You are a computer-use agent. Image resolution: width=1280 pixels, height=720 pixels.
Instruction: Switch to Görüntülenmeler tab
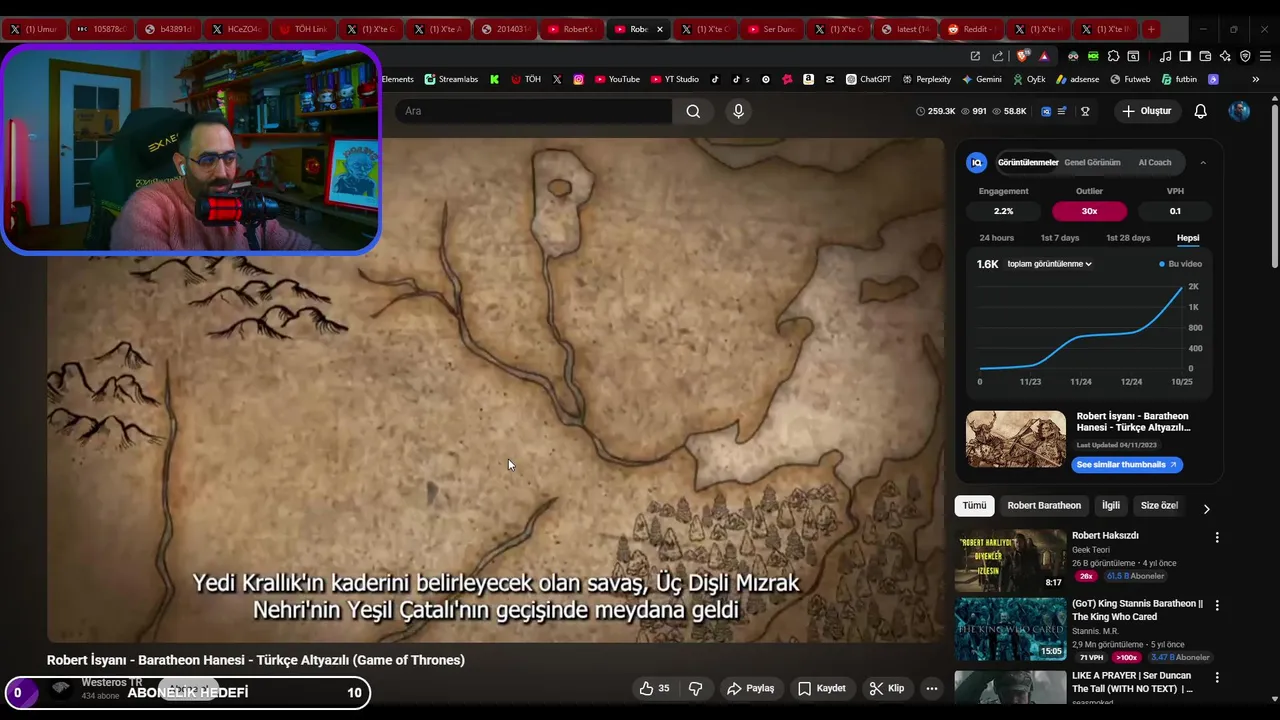click(x=1028, y=162)
